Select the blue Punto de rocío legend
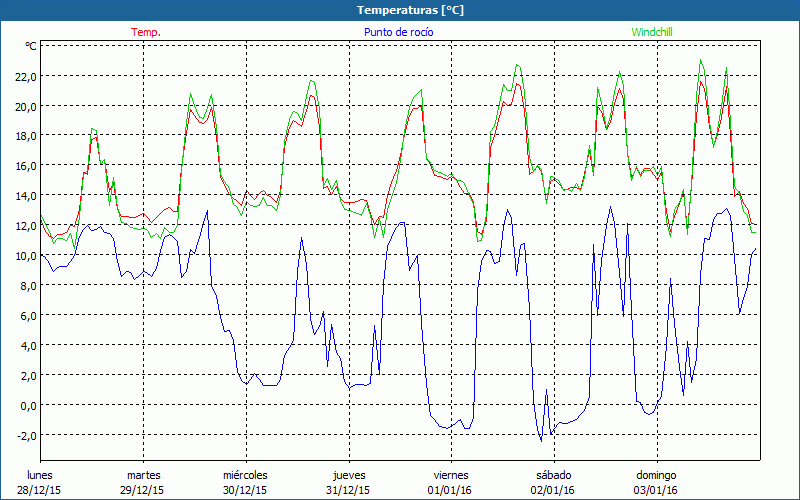The height and width of the screenshot is (500, 800). point(398,32)
